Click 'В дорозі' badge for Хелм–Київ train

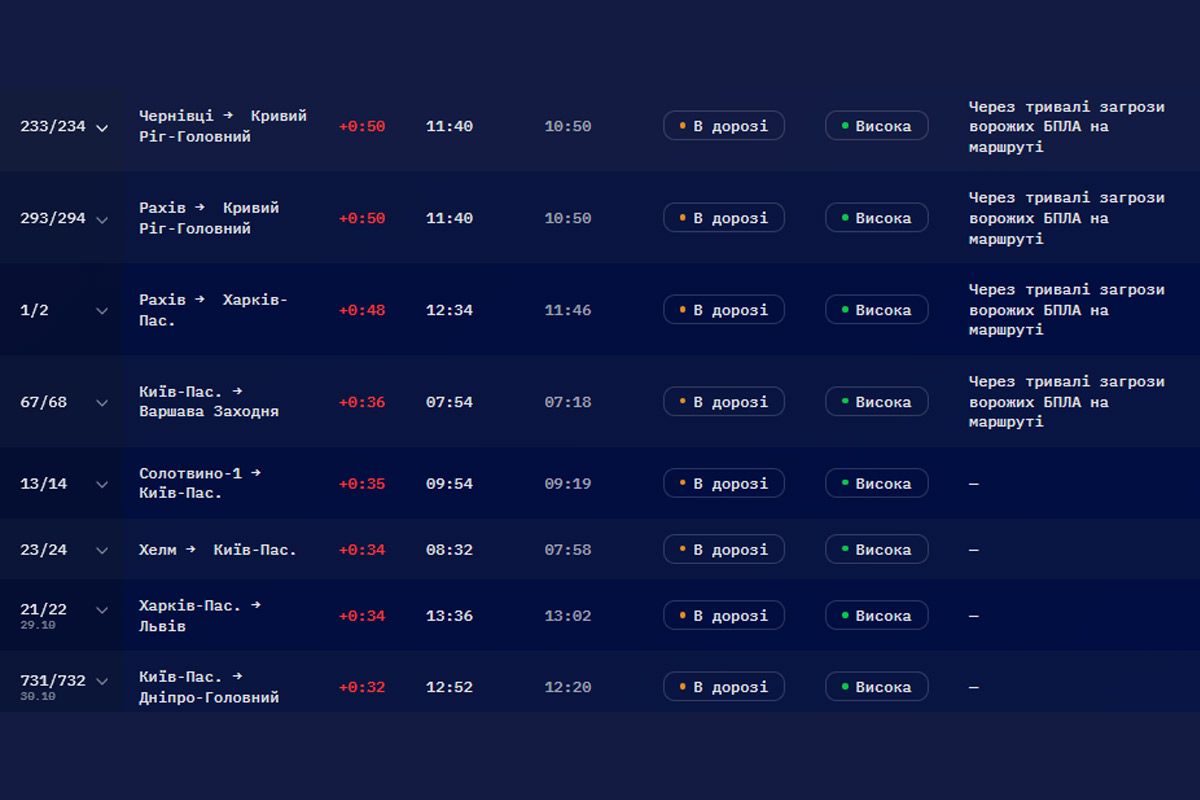pyautogui.click(x=724, y=549)
